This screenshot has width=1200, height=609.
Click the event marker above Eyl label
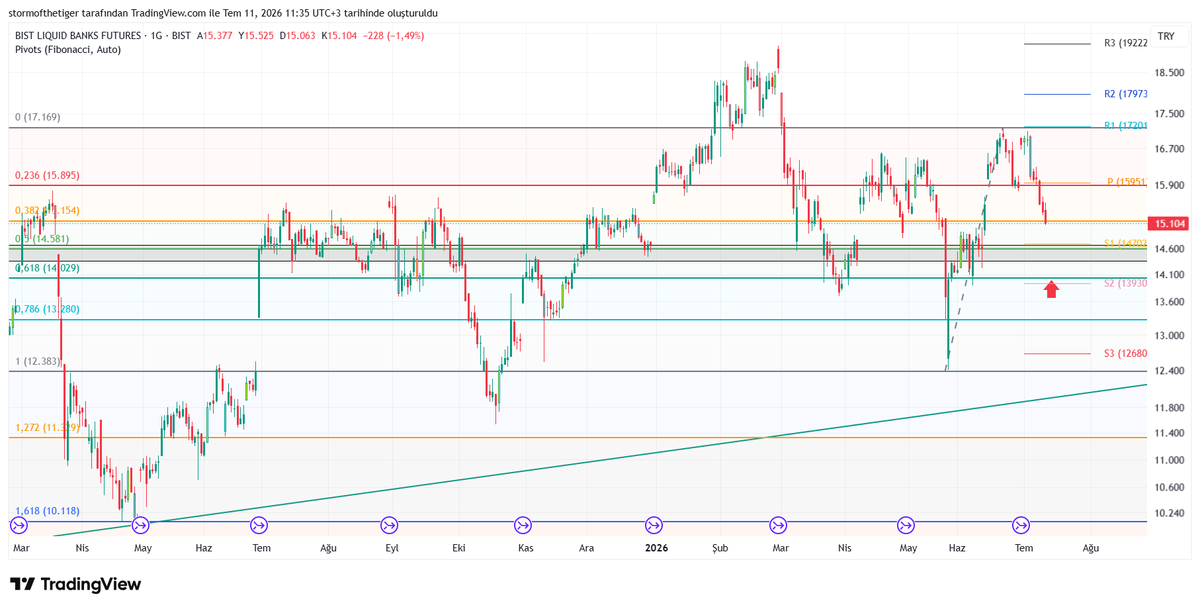pyautogui.click(x=389, y=524)
